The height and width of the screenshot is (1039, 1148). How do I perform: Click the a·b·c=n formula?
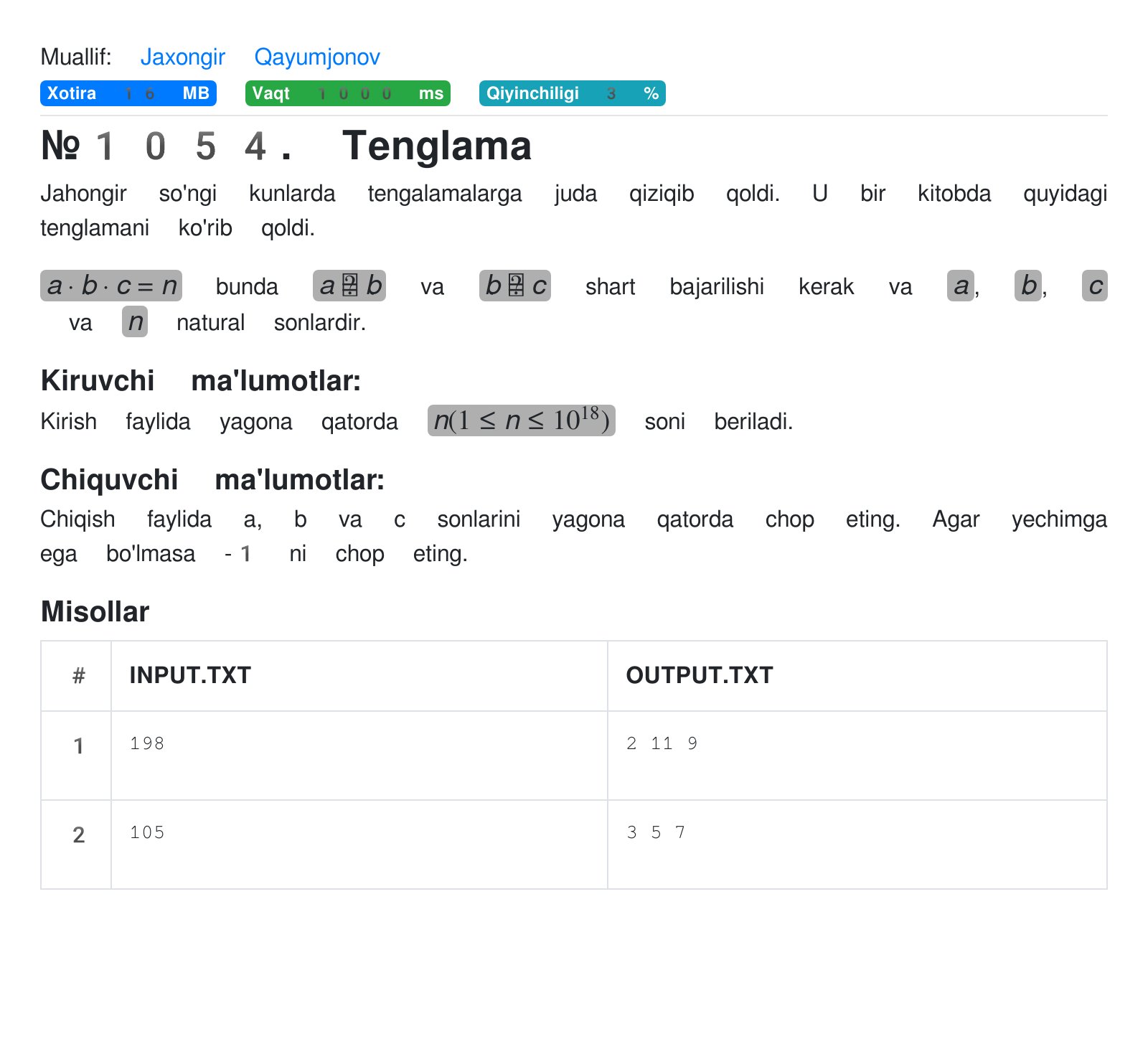point(111,286)
